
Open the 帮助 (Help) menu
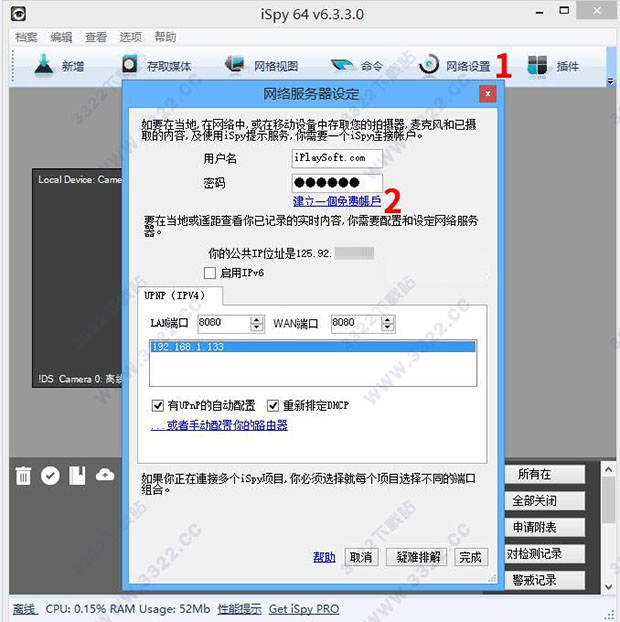coord(165,37)
